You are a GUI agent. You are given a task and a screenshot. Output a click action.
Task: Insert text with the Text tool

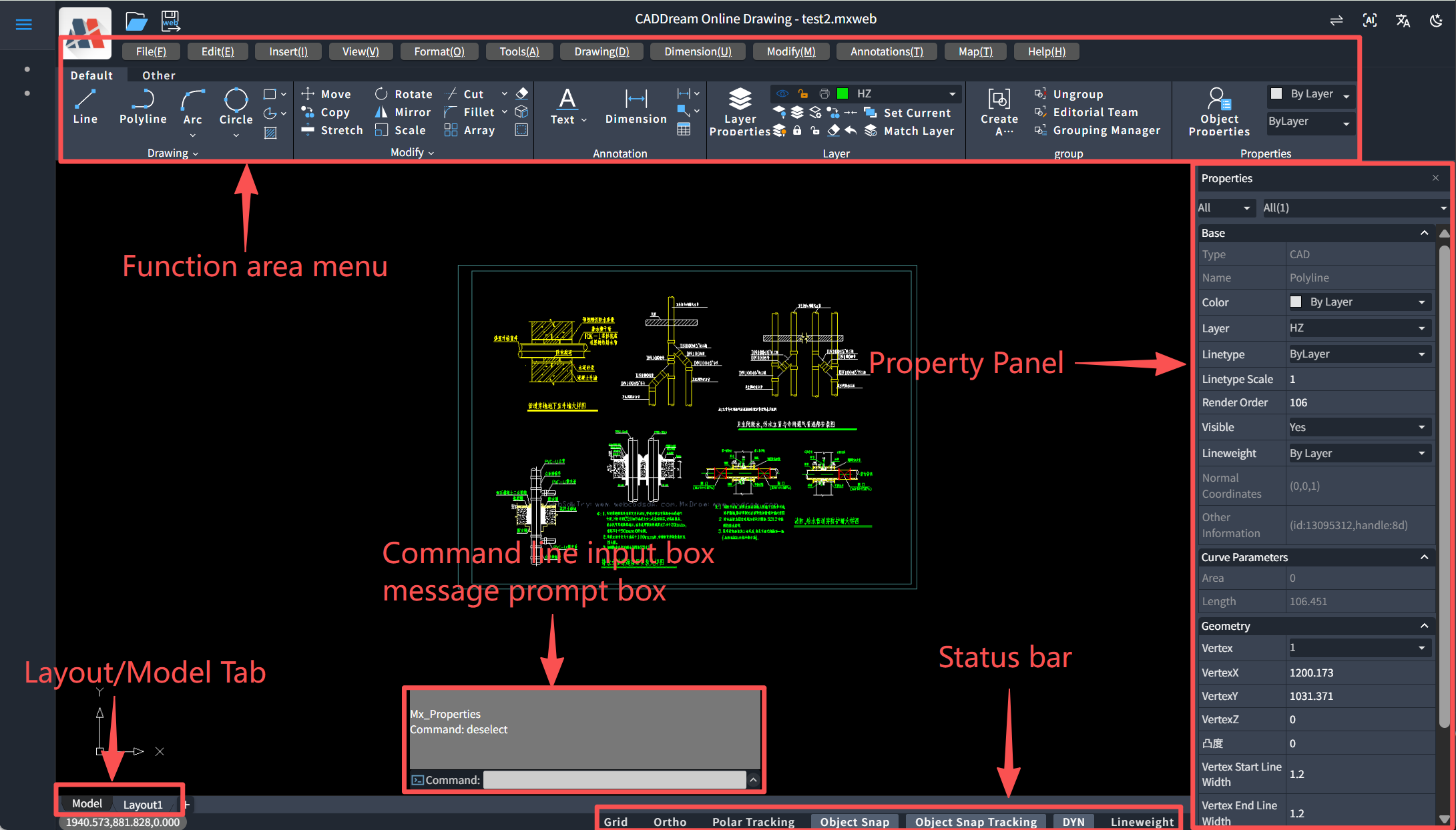pos(567,107)
